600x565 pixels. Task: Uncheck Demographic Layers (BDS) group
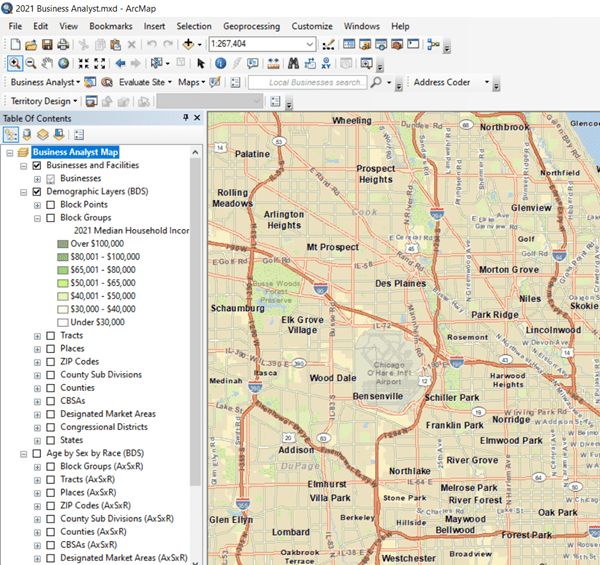[x=37, y=192]
